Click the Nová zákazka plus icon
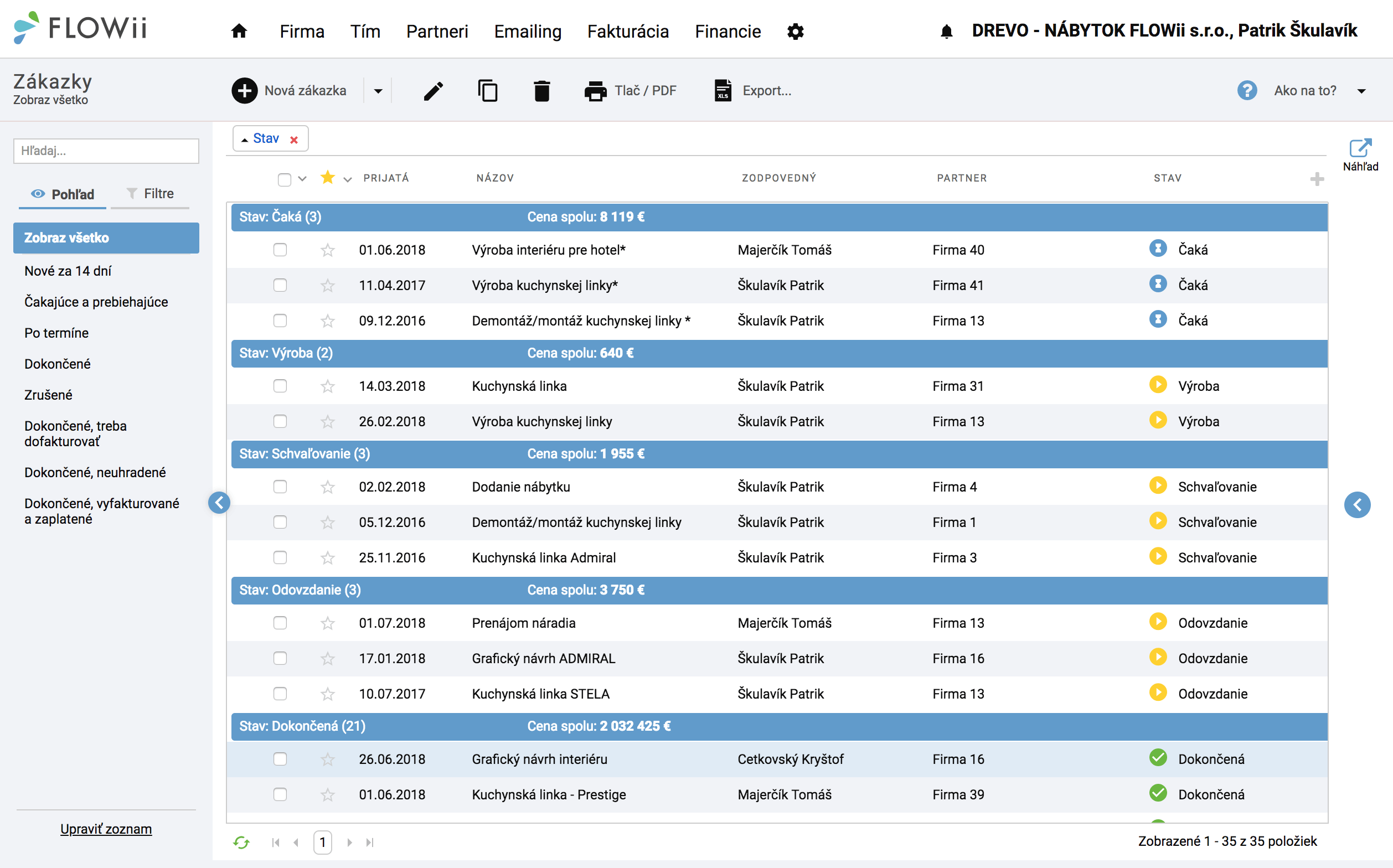 pos(245,91)
